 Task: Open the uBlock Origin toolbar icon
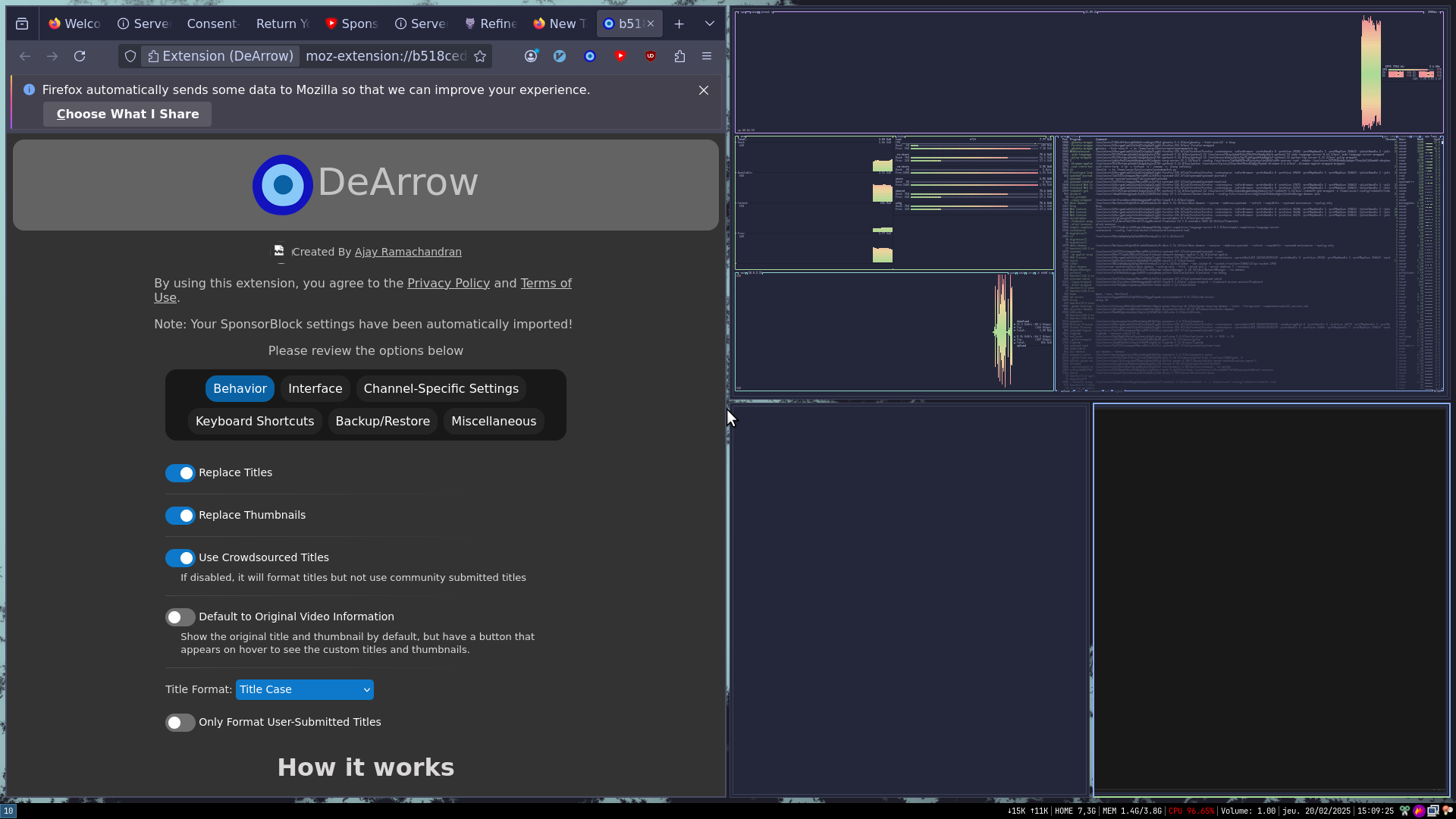pos(651,56)
